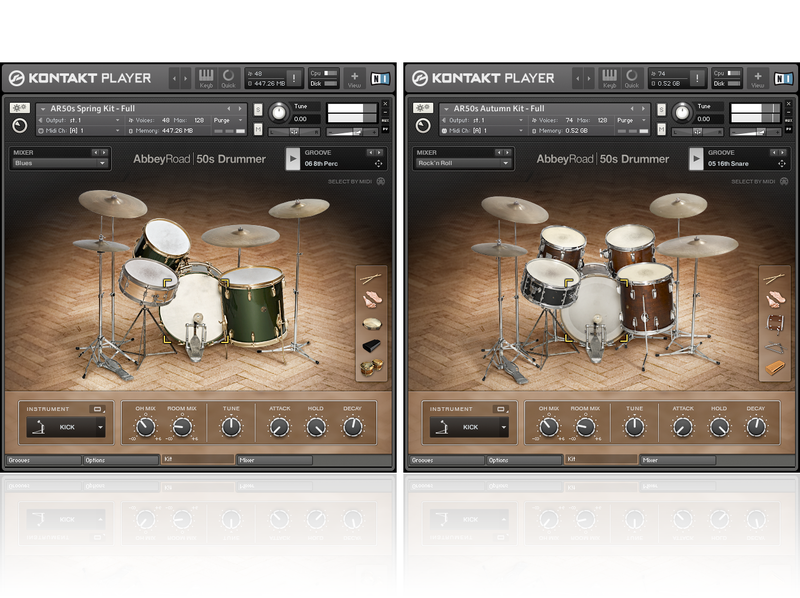Open the Mixer preset dropdown showing Blues
The image size is (800, 598).
(x=59, y=163)
